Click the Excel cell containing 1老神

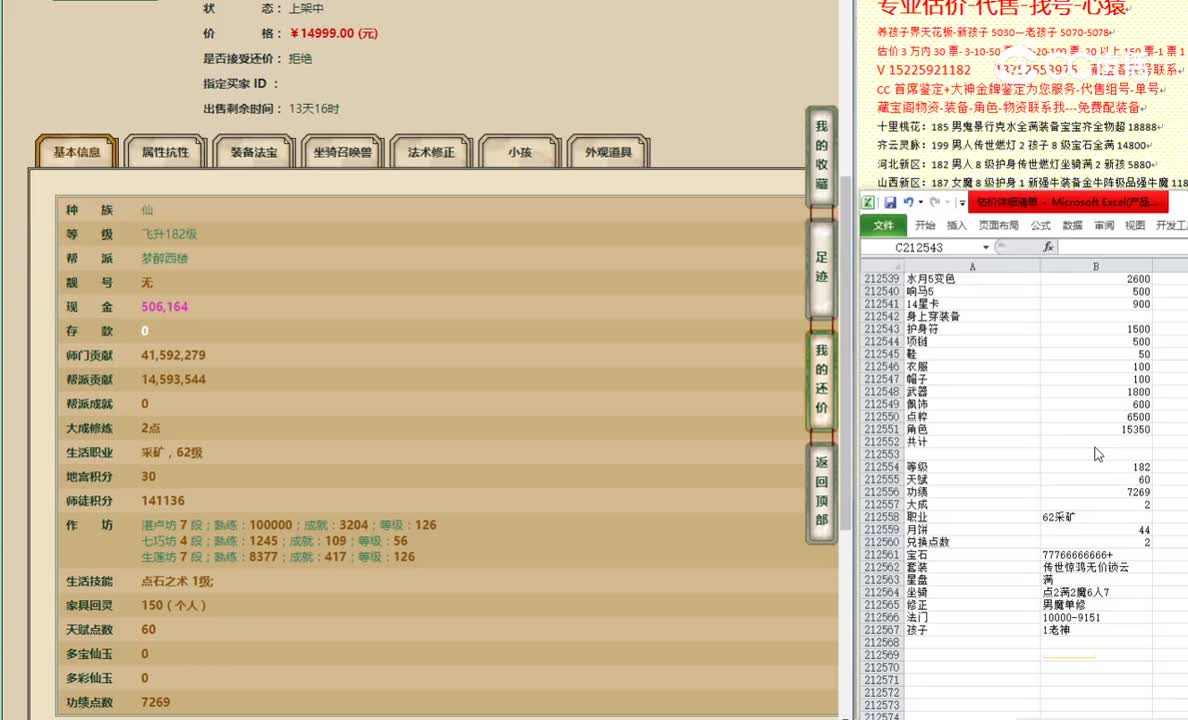click(x=1096, y=630)
